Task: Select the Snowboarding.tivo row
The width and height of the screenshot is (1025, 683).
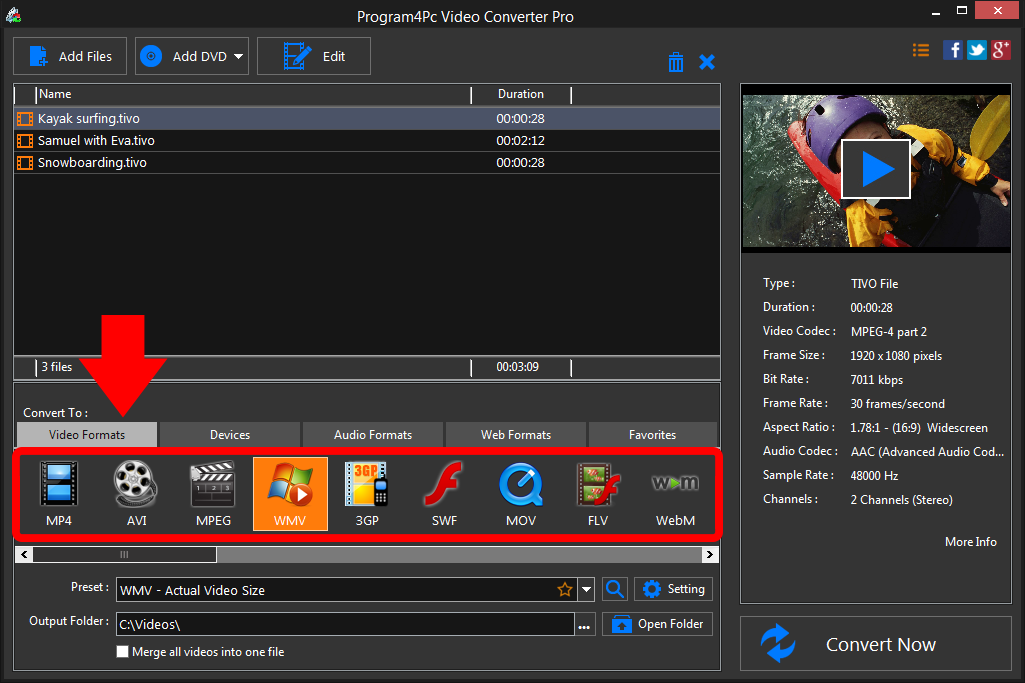Action: click(x=367, y=163)
